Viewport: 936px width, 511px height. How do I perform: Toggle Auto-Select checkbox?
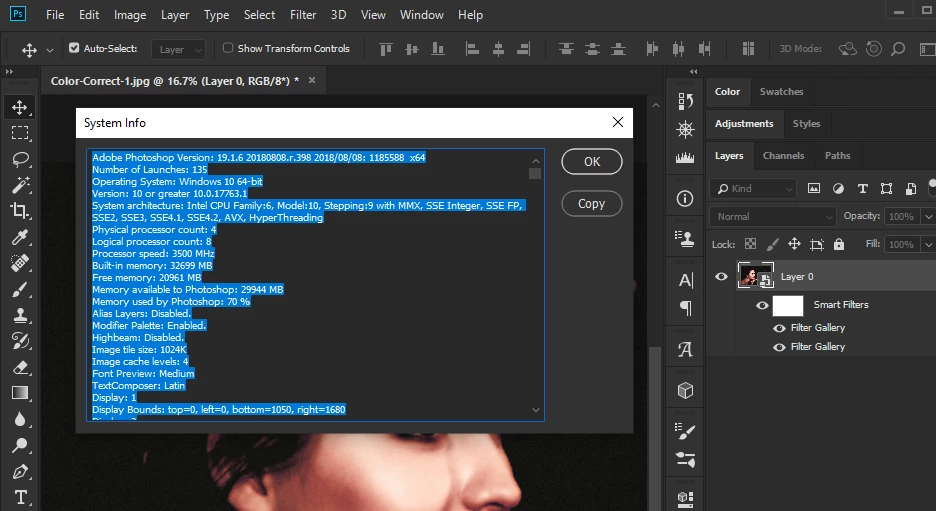click(x=74, y=48)
